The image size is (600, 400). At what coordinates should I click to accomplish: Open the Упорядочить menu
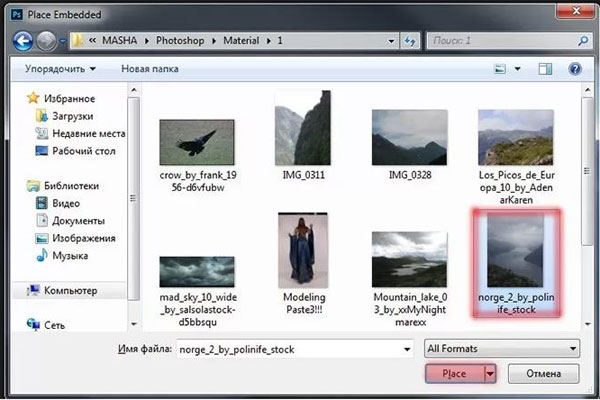(x=60, y=69)
